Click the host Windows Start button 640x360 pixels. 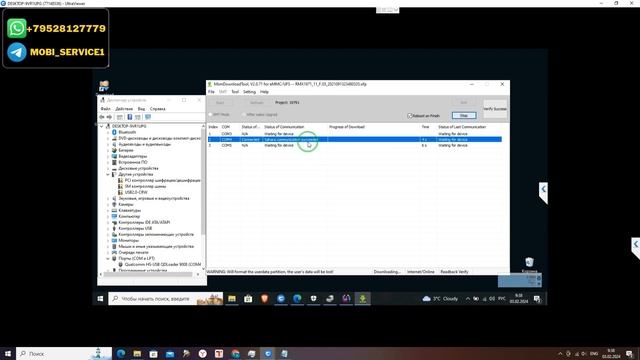tap(8, 353)
